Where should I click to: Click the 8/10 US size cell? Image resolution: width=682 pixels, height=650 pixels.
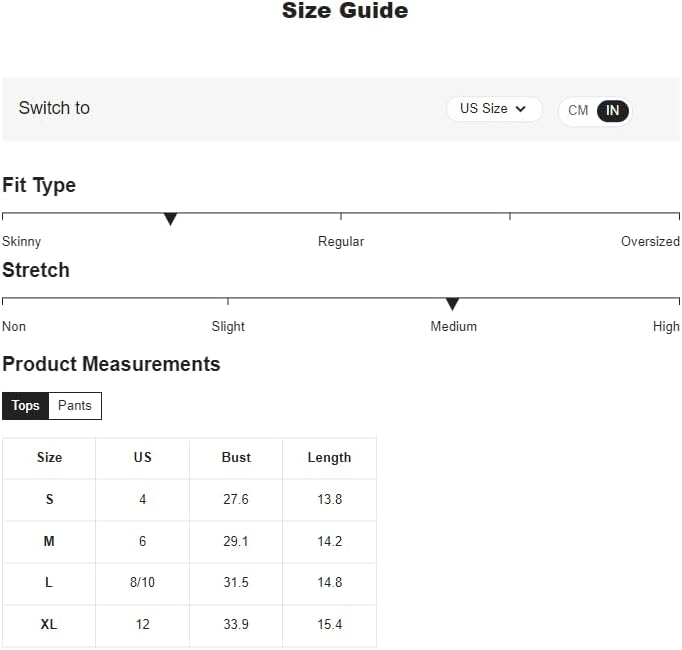pos(142,583)
